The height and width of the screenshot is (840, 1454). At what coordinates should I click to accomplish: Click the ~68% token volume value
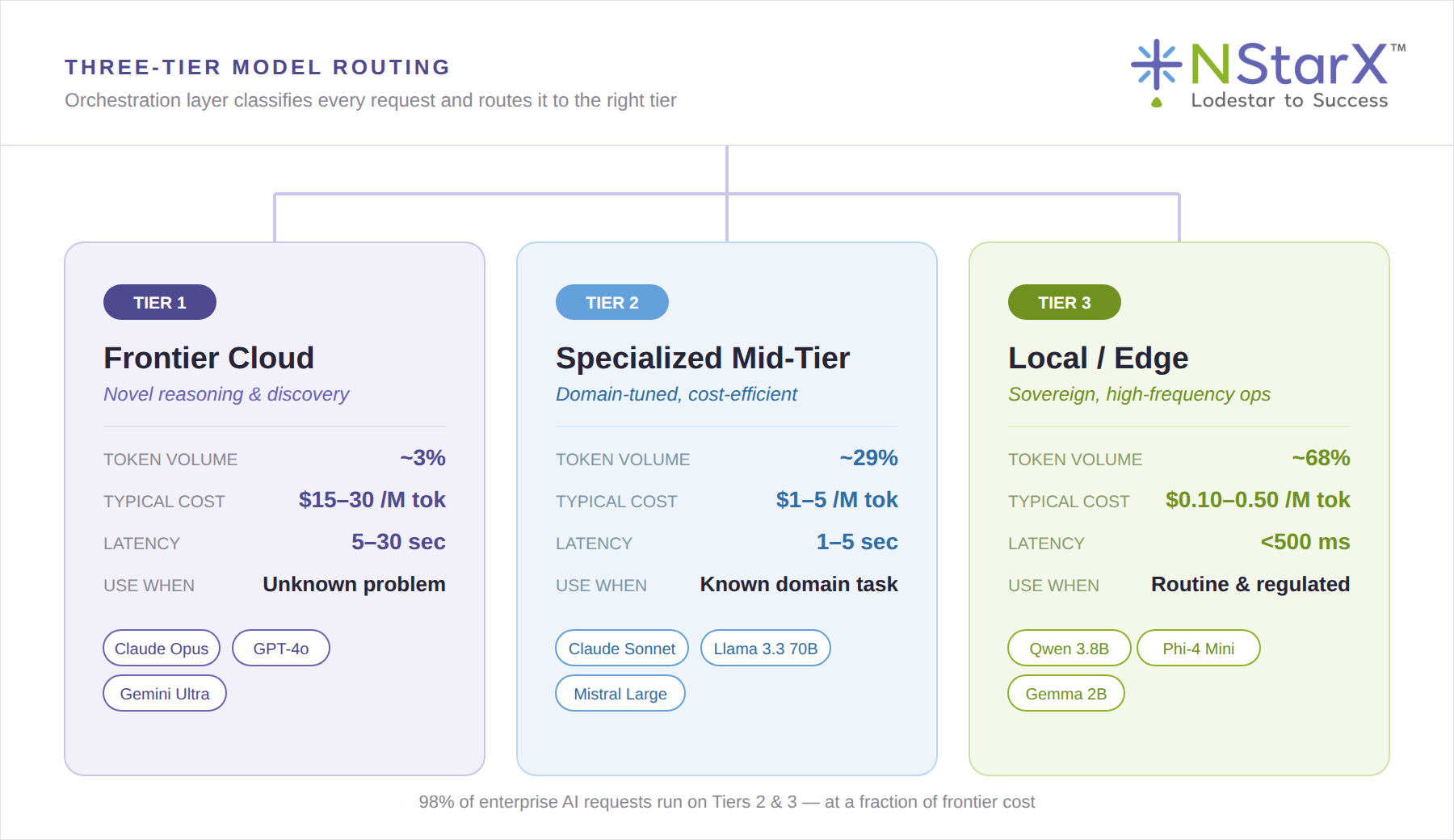tap(1321, 458)
